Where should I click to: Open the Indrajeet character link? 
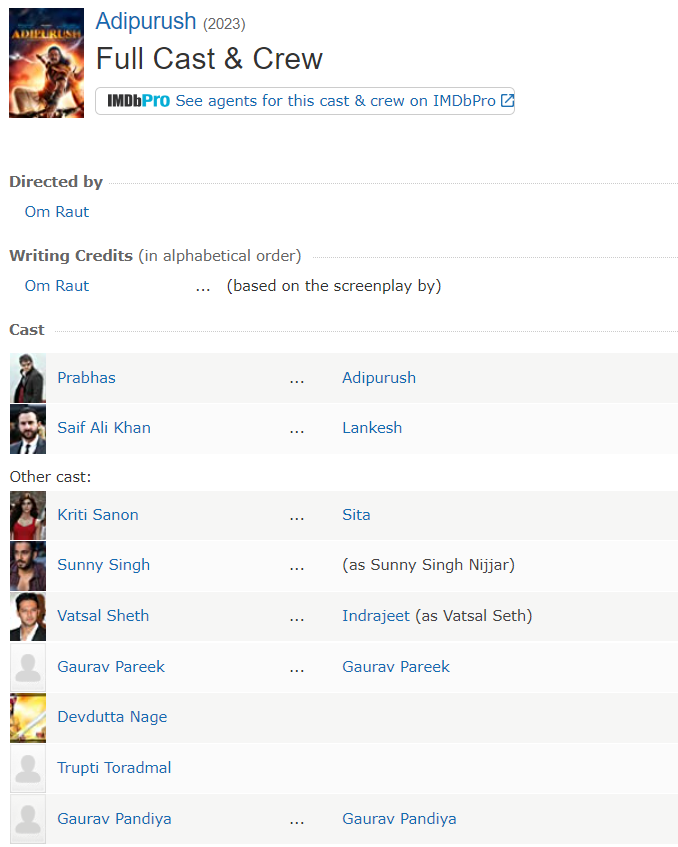[x=376, y=616]
